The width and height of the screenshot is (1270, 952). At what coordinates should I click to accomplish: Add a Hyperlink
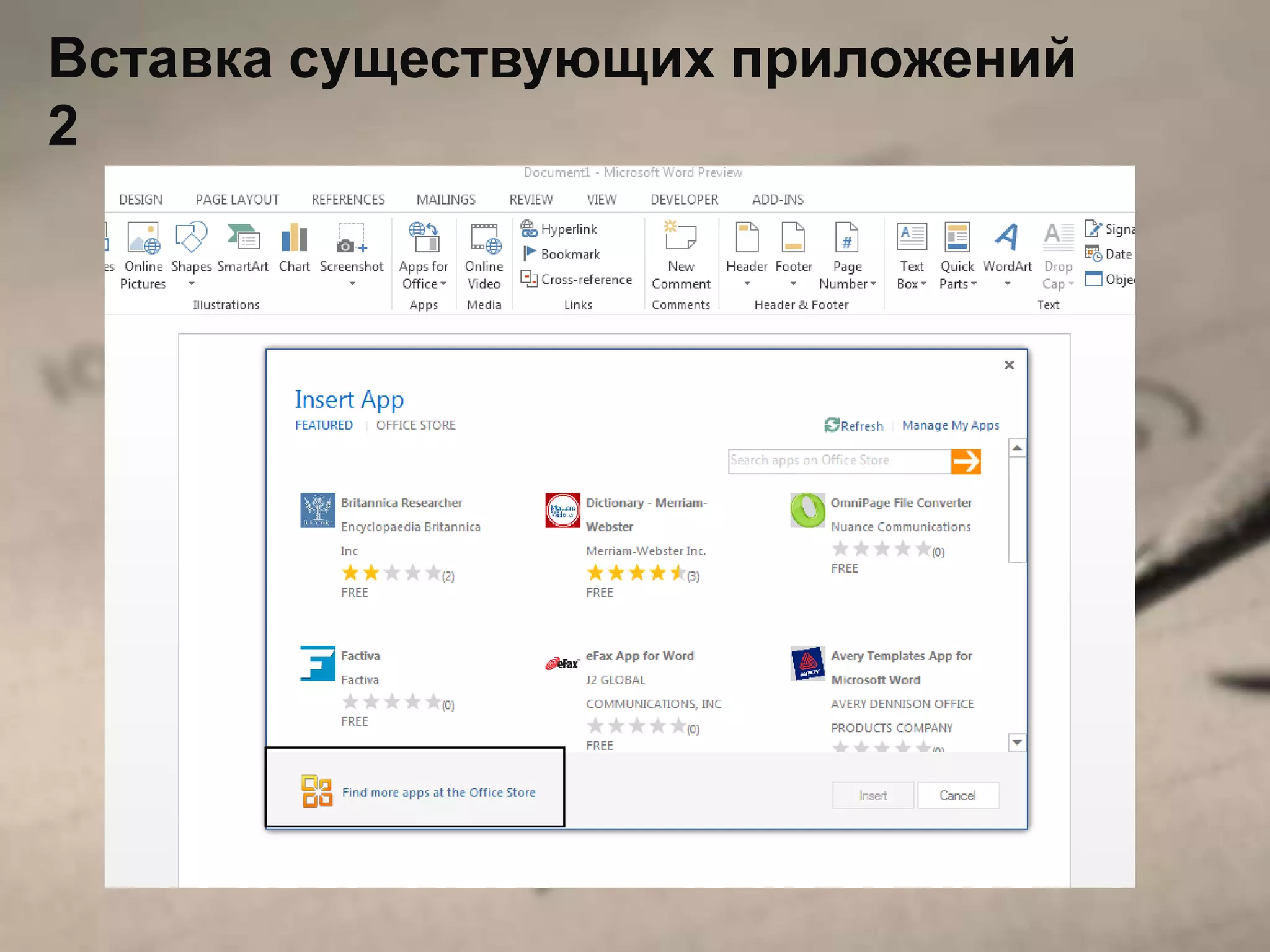click(x=559, y=229)
